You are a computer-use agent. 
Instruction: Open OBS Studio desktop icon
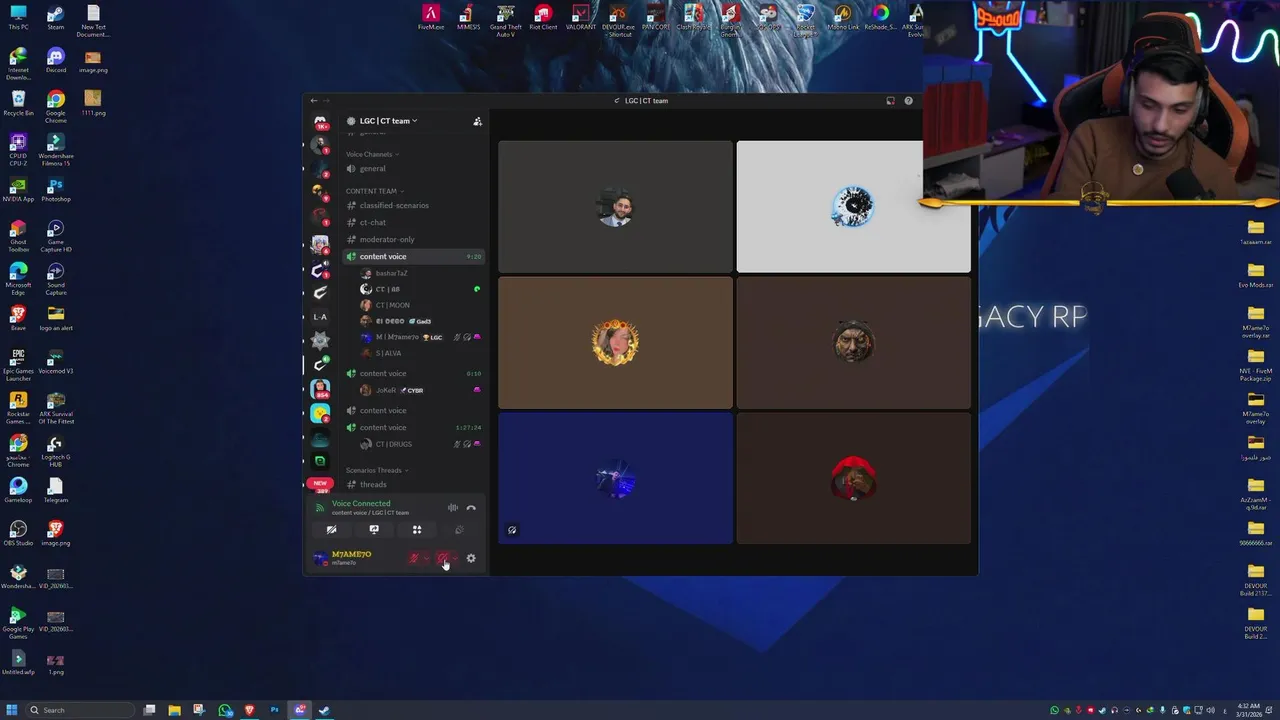click(x=18, y=533)
